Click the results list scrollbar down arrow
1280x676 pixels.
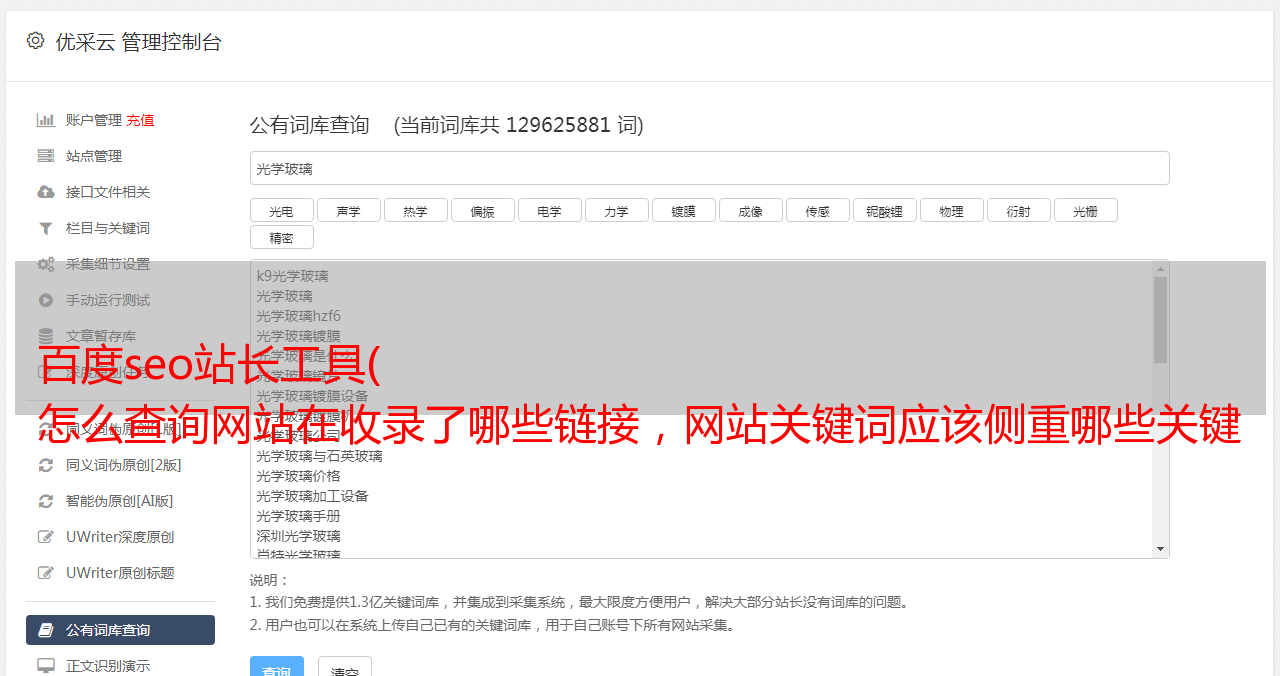click(x=1160, y=549)
